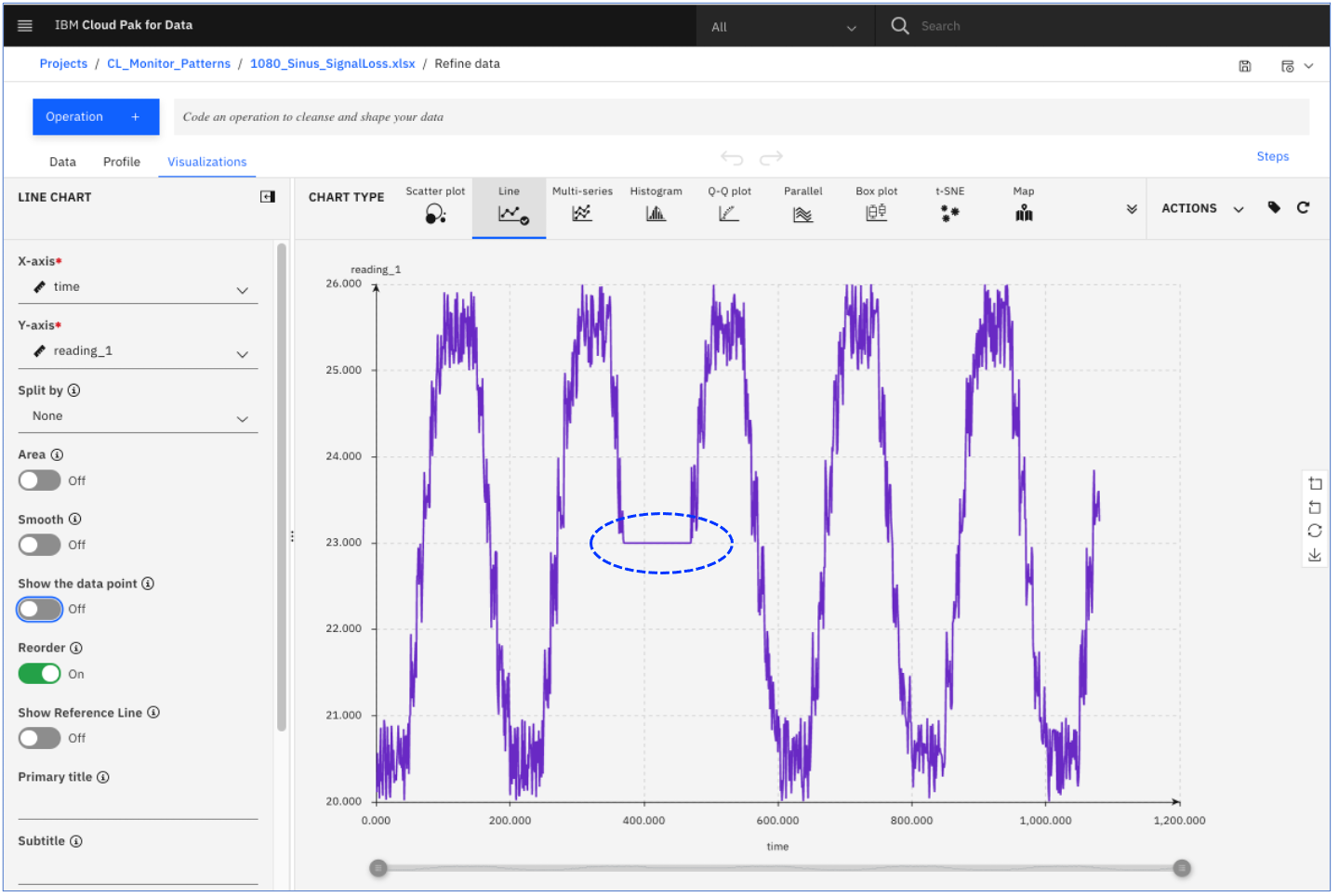Click the panel divider drag handle
1339x896 pixels.
pyautogui.click(x=292, y=536)
